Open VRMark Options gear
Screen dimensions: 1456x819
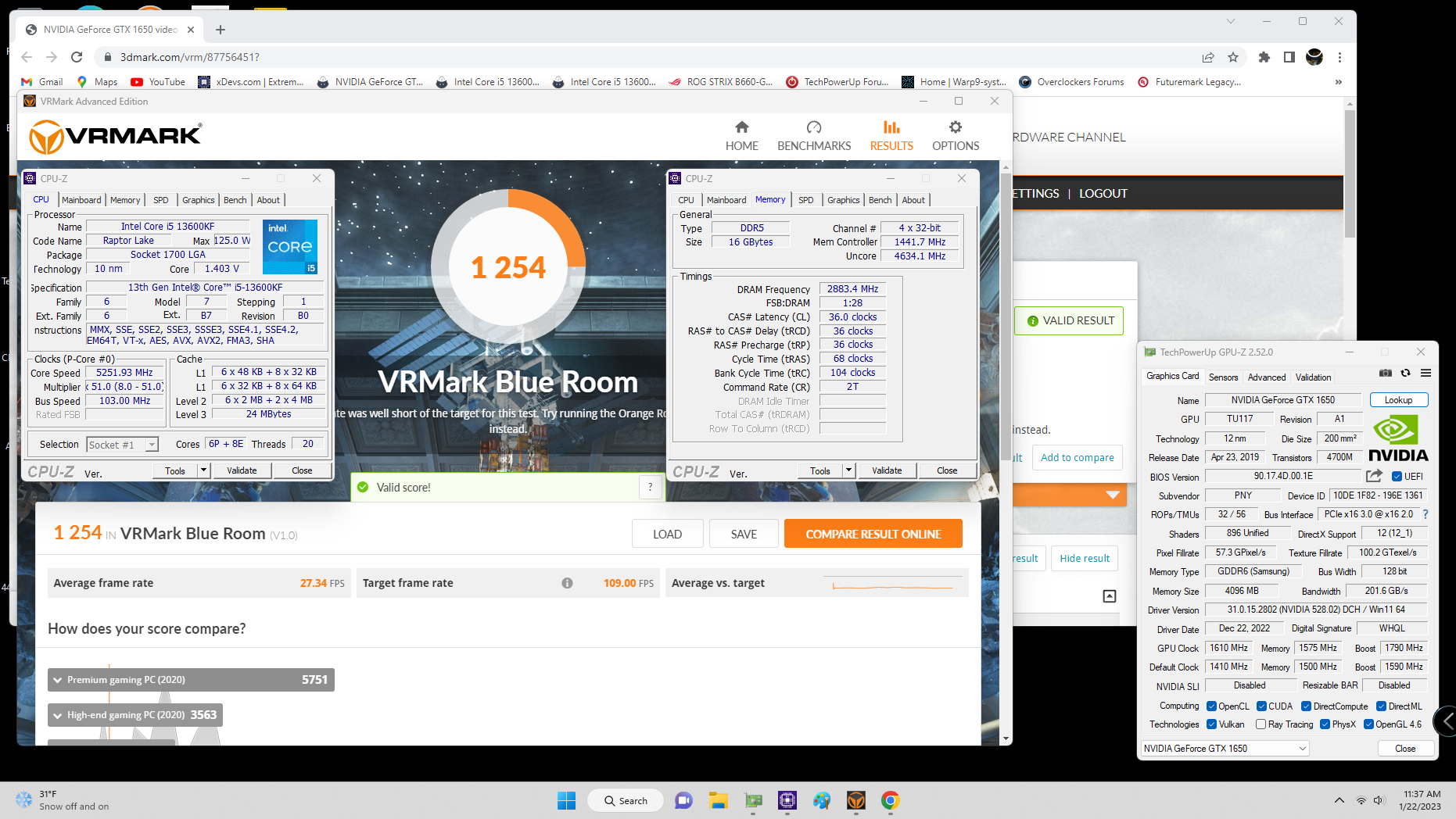point(956,136)
